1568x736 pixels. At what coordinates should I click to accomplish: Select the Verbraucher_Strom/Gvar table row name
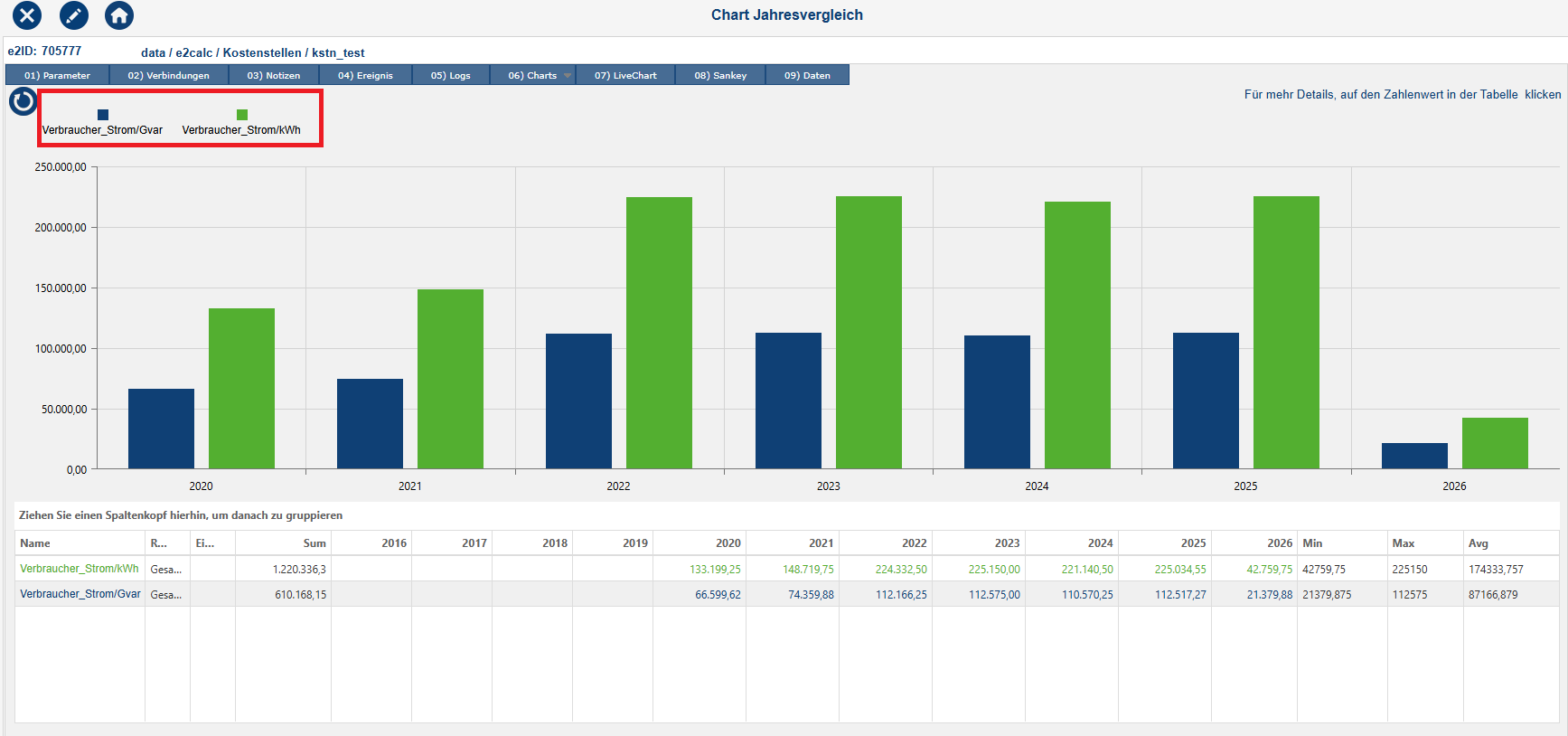tap(80, 595)
